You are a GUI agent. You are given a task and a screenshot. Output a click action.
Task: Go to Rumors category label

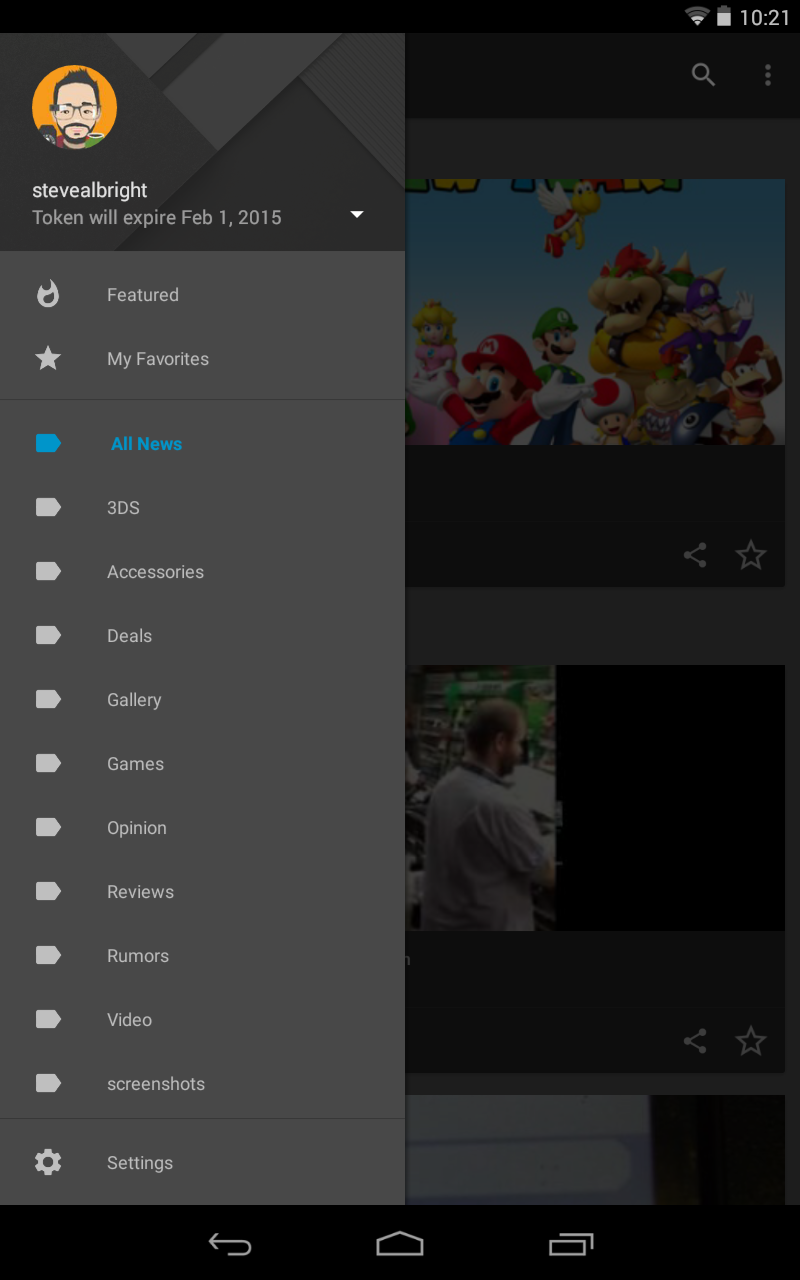tap(138, 956)
